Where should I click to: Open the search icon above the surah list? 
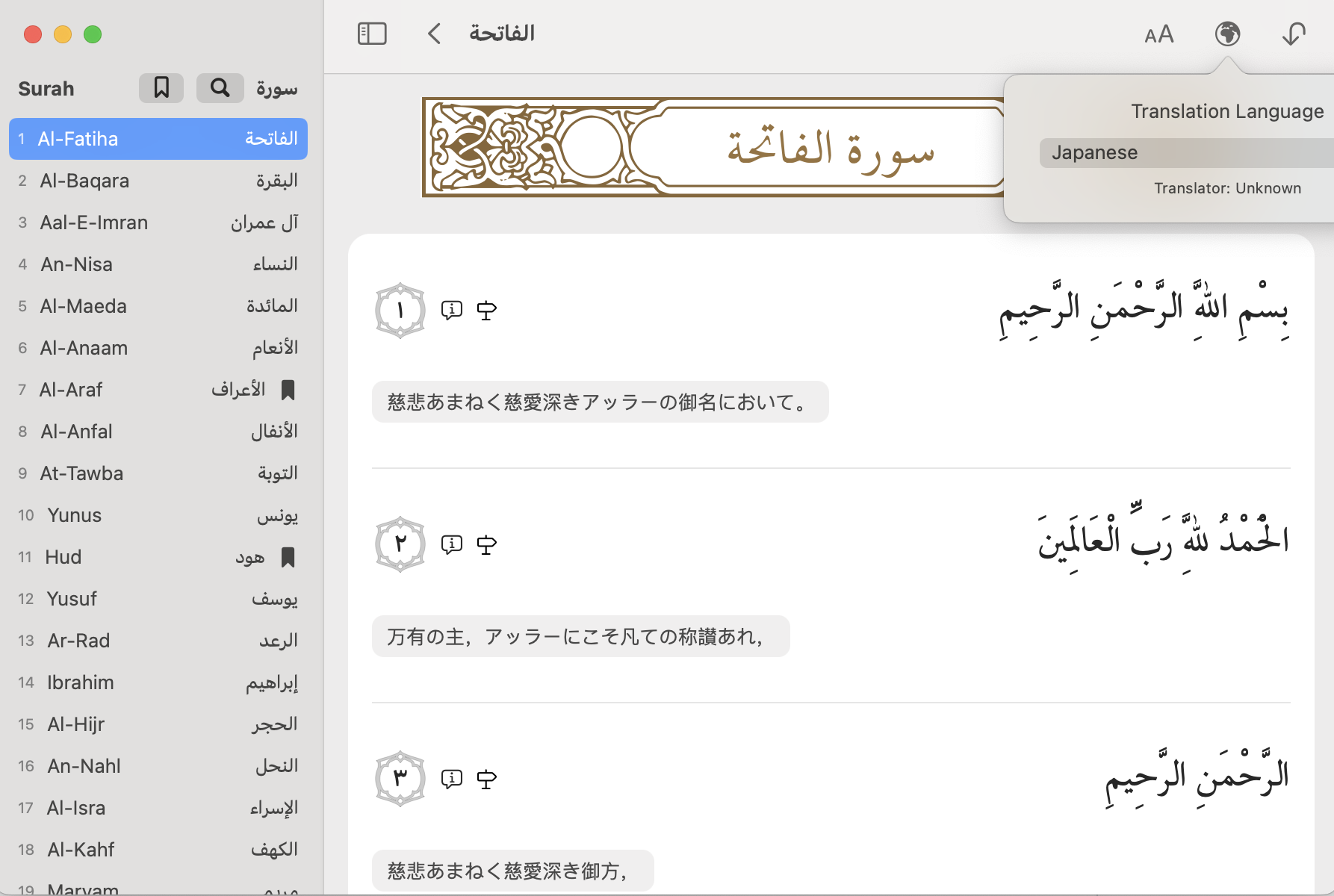coord(220,87)
